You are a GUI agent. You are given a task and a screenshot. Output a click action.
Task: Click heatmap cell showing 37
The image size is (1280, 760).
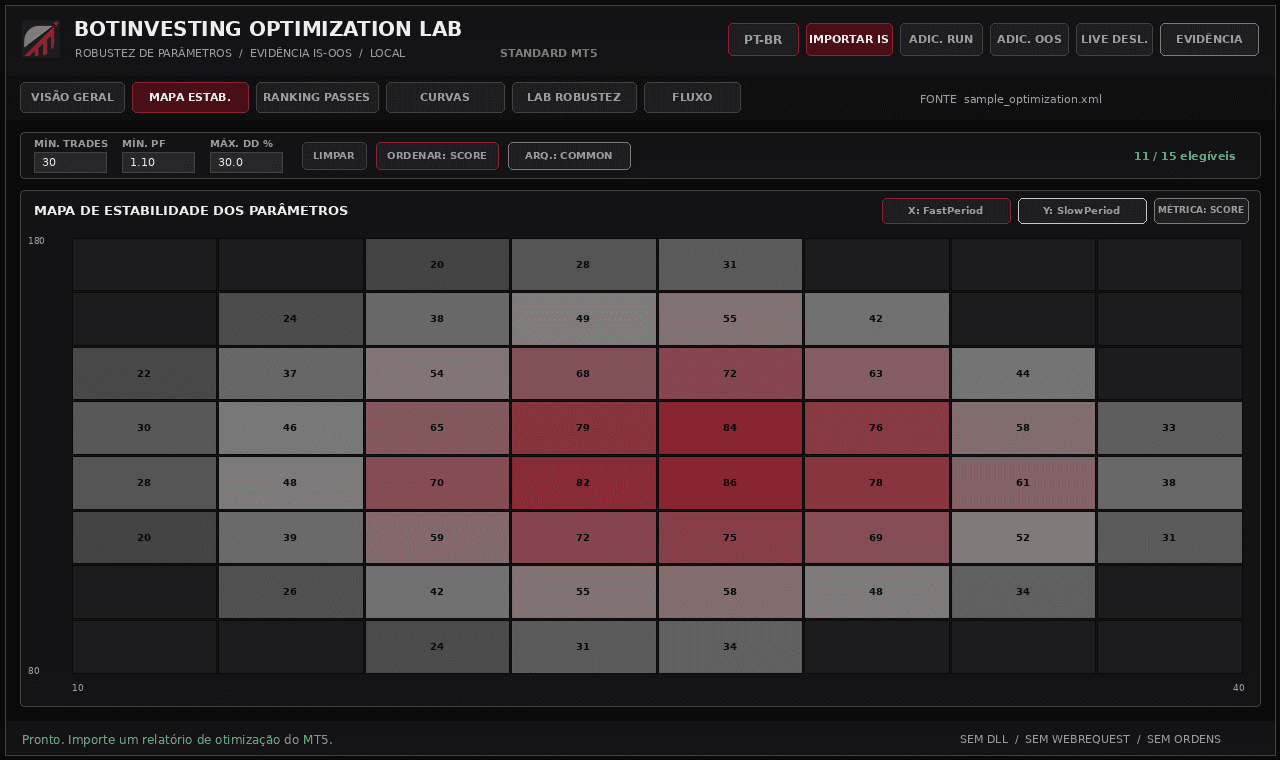290,374
